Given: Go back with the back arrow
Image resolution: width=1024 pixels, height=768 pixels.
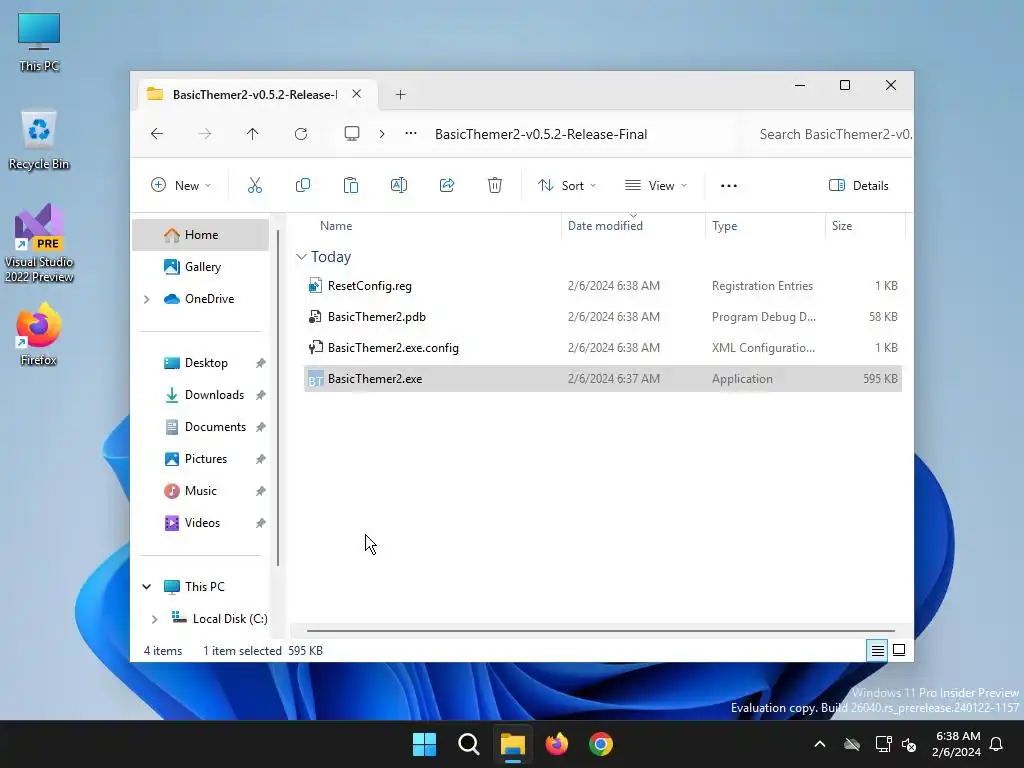Looking at the screenshot, I should (x=157, y=134).
